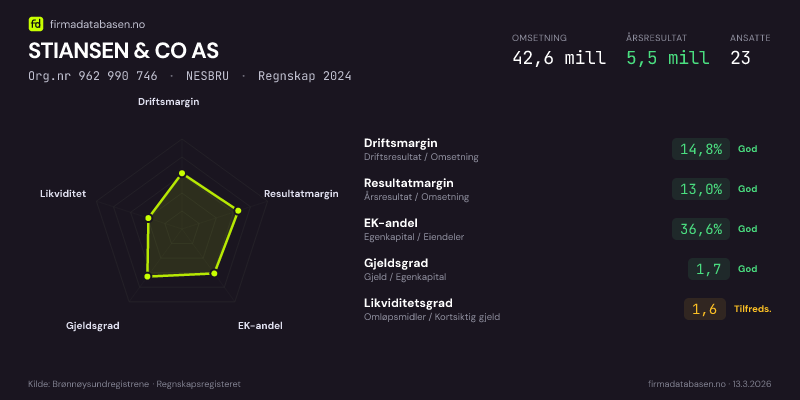Select the STIANSEN & CO AS company title

pyautogui.click(x=123, y=50)
